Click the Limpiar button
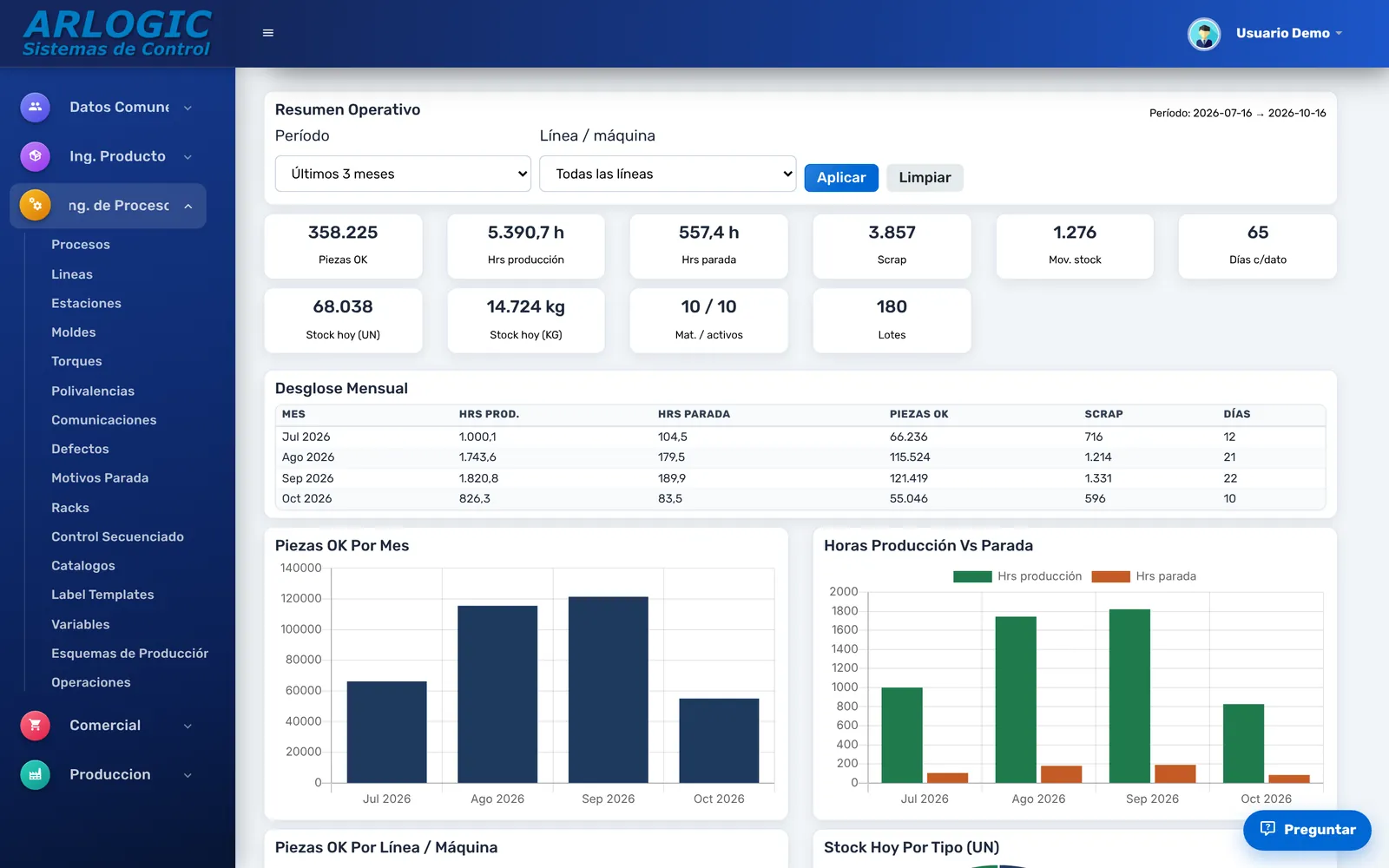The width and height of the screenshot is (1389, 868). tap(925, 177)
